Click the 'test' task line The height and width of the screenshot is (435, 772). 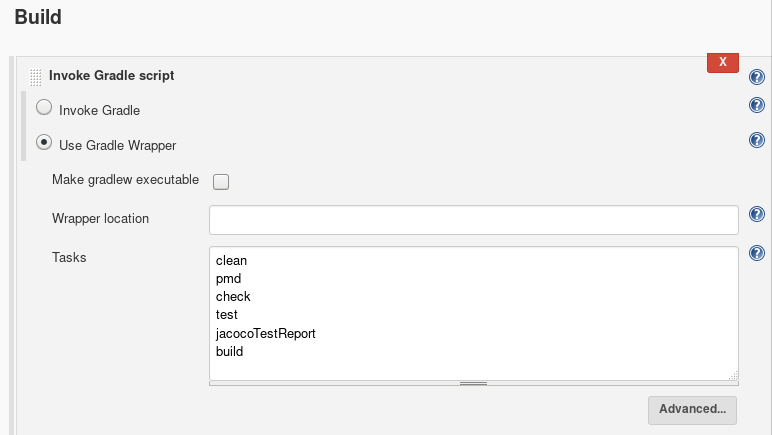226,314
